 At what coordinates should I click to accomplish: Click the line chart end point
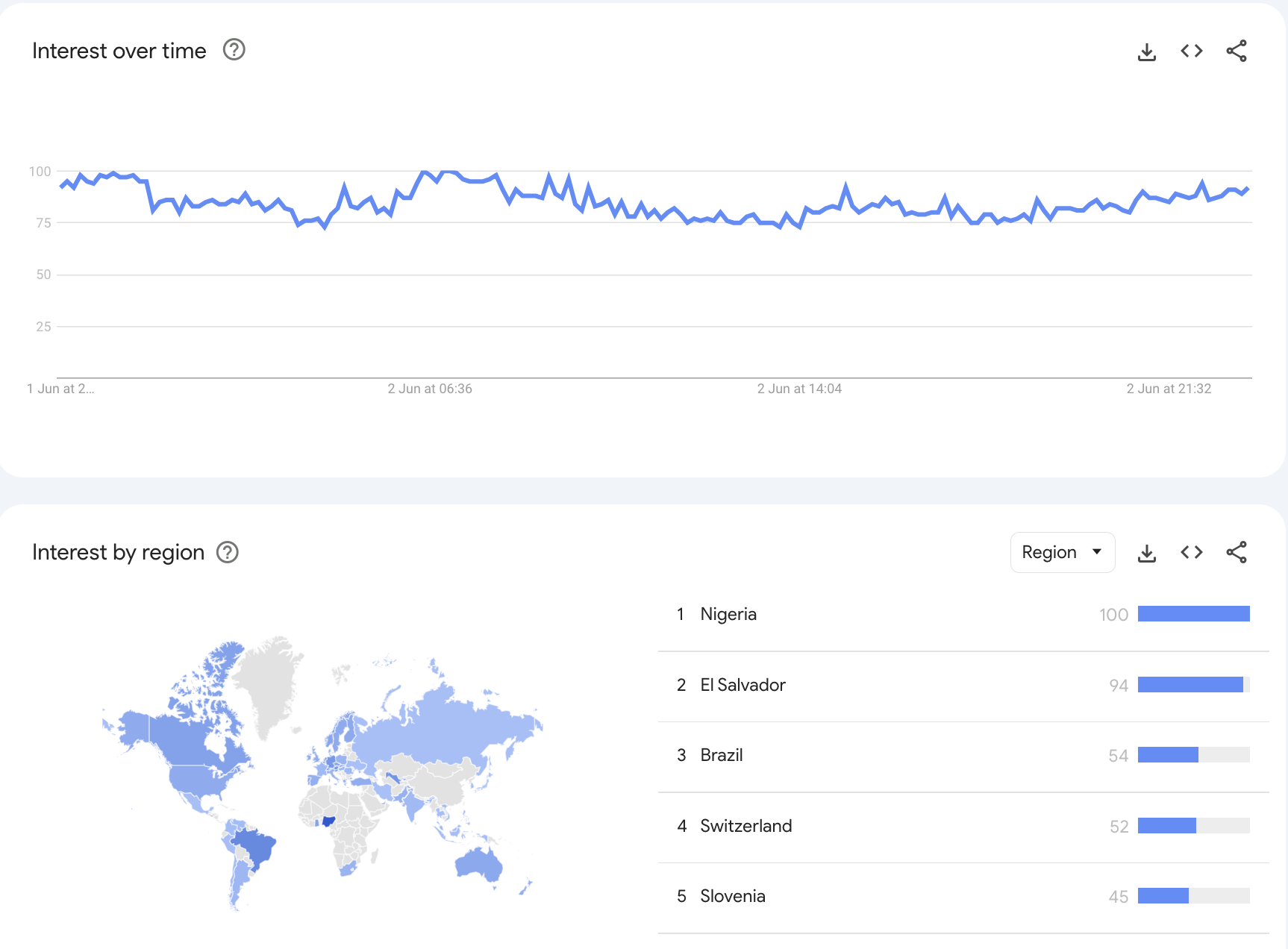coord(1247,189)
